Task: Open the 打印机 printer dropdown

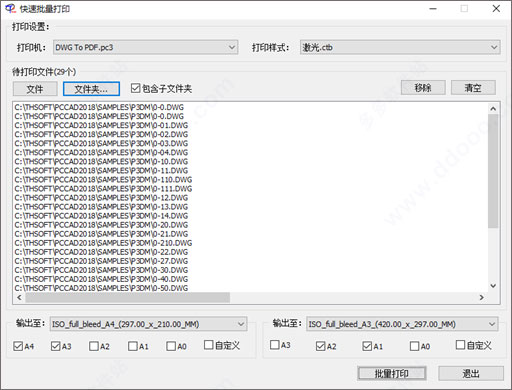Action: pyautogui.click(x=145, y=47)
